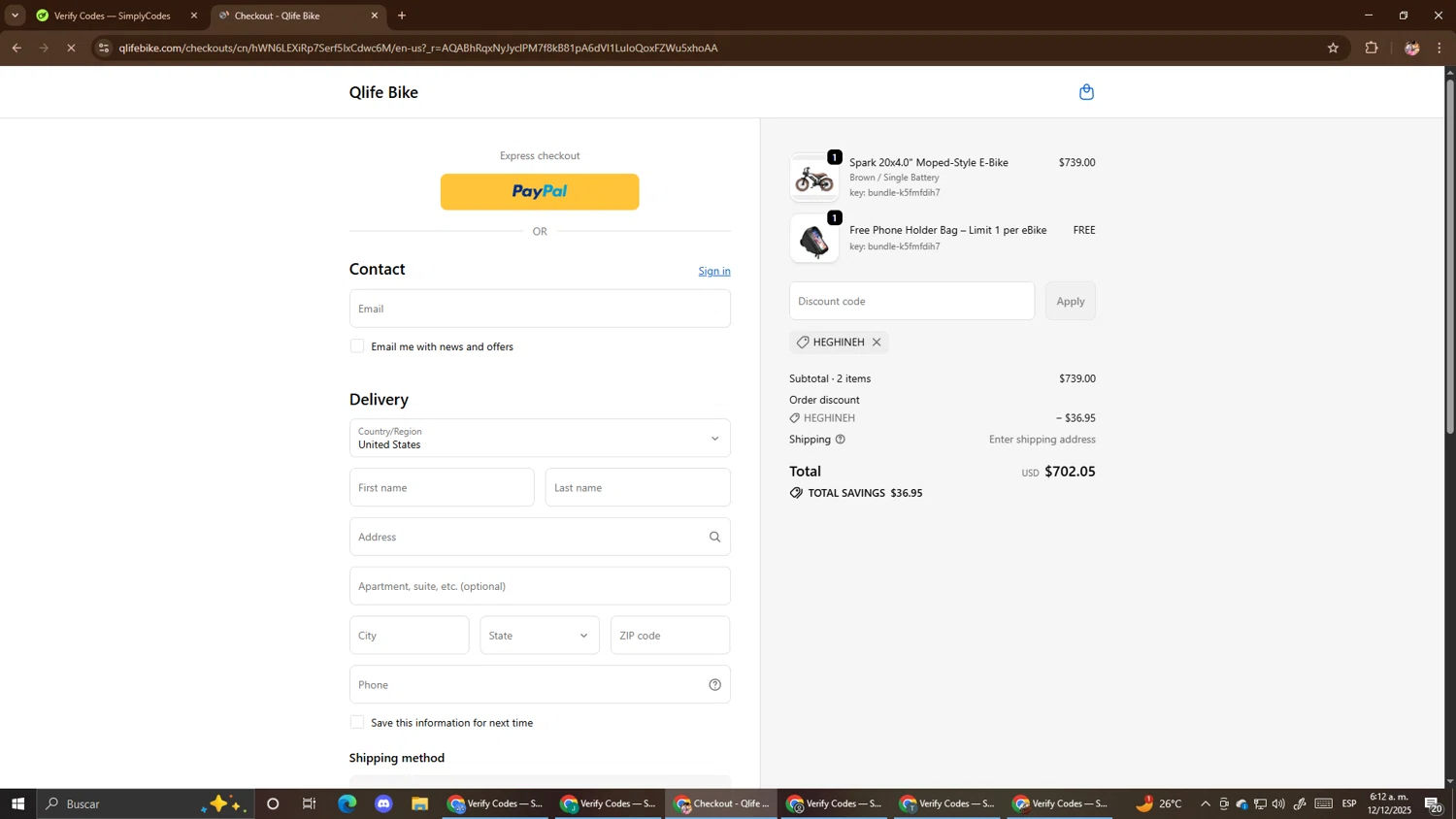This screenshot has width=1456, height=819.
Task: Focus the First name field
Action: click(x=442, y=488)
